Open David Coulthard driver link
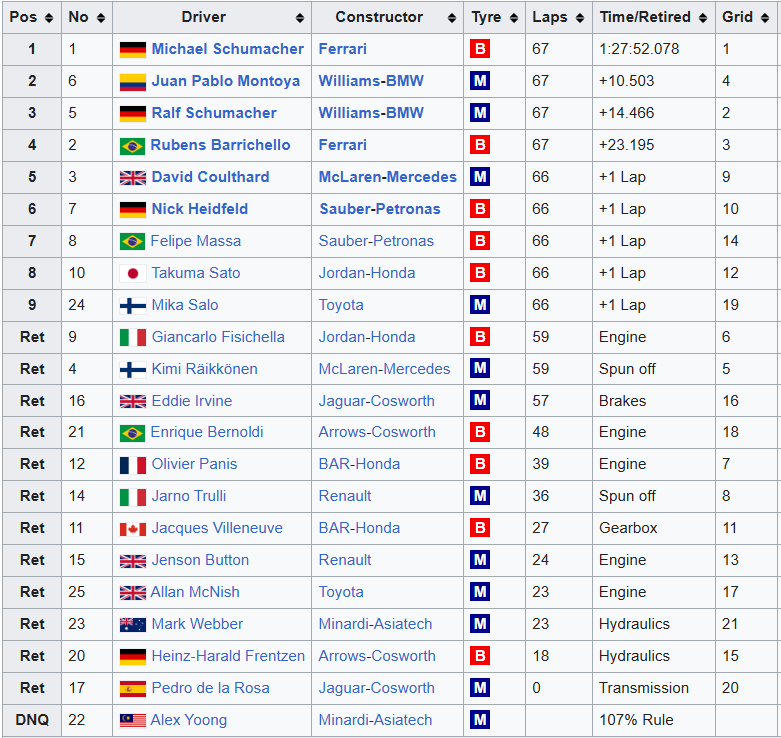 pos(210,177)
